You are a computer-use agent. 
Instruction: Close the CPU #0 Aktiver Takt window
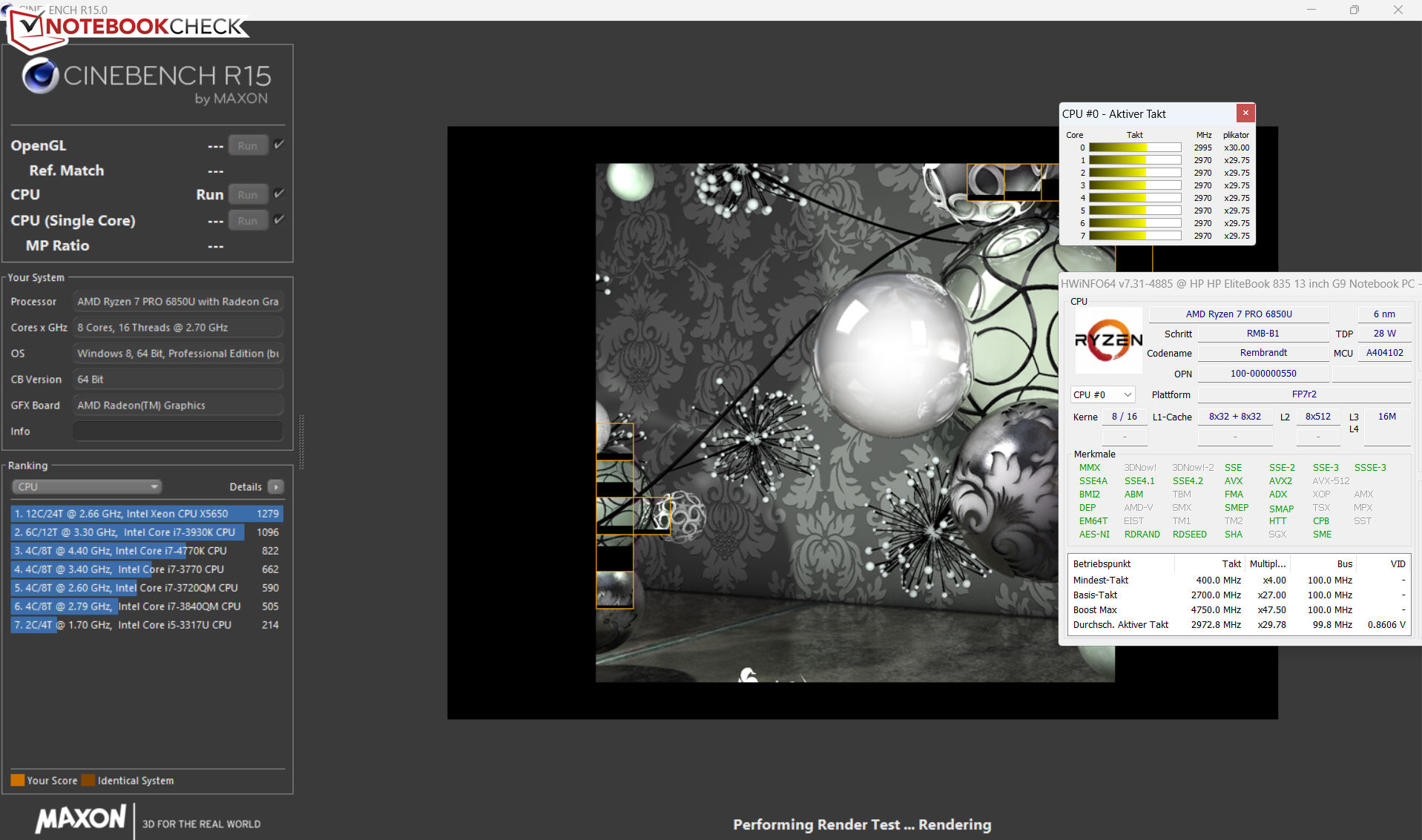click(x=1245, y=113)
